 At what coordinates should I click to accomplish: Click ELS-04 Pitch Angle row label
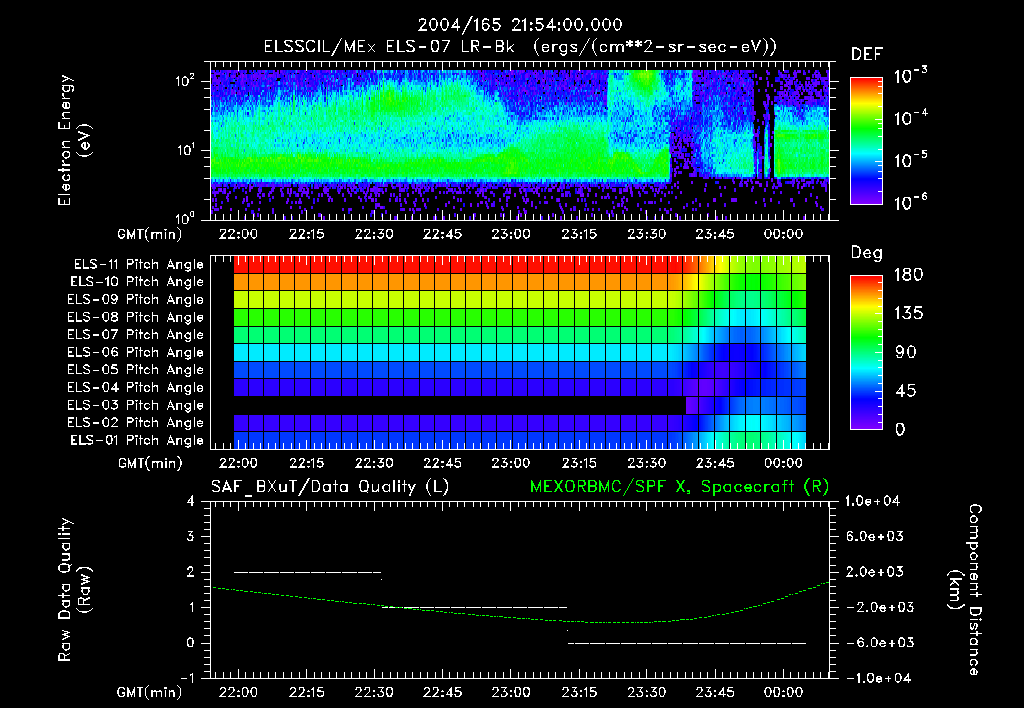click(x=136, y=388)
